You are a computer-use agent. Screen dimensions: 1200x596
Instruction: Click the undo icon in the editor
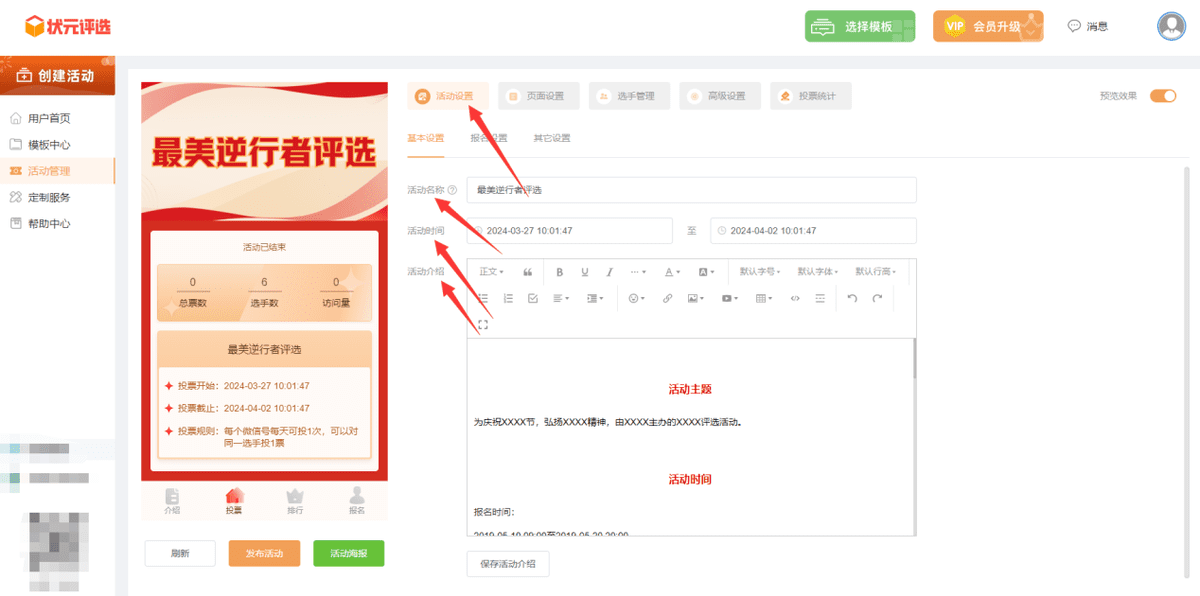coord(852,300)
